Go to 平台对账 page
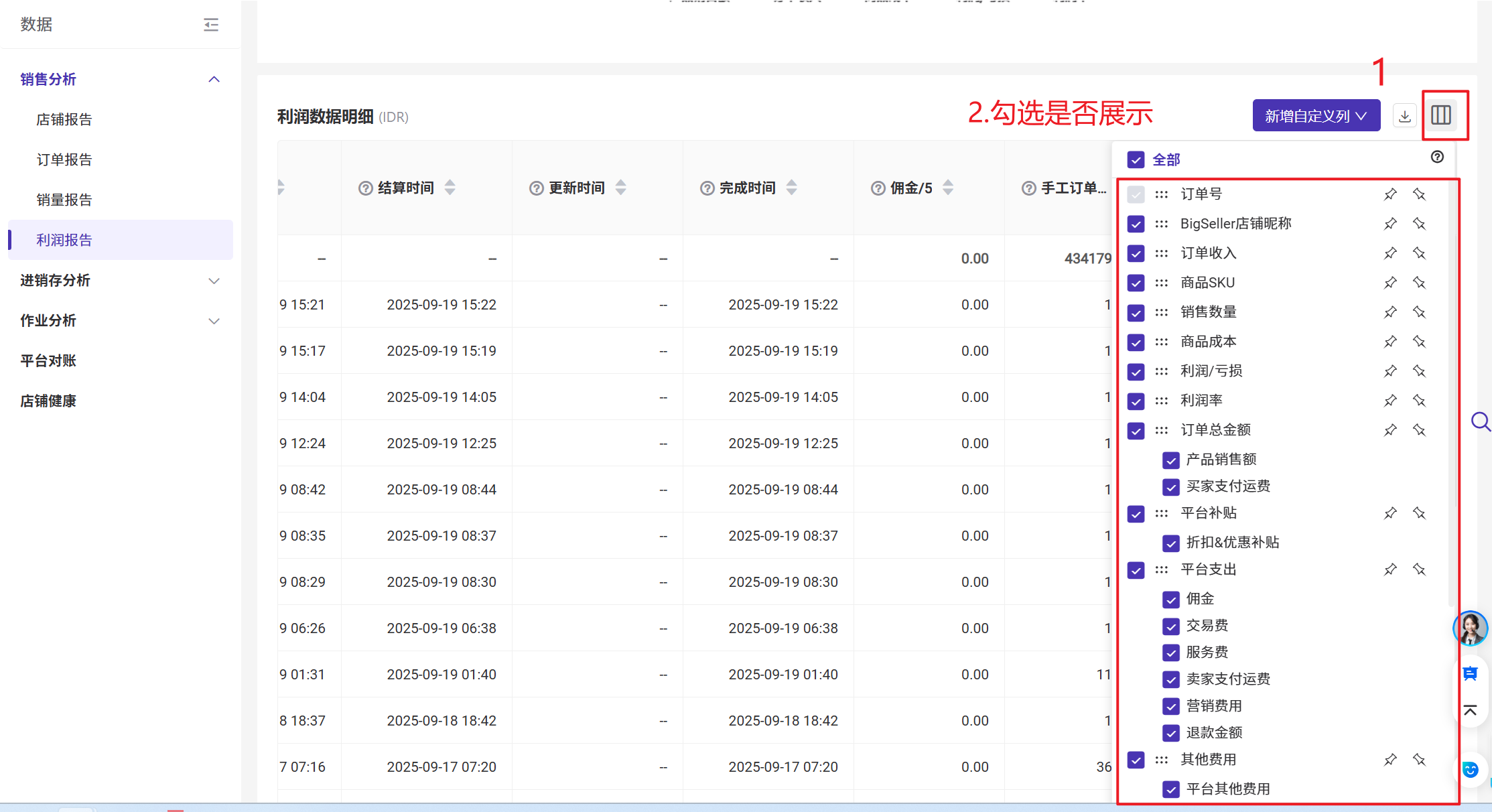 click(x=48, y=360)
